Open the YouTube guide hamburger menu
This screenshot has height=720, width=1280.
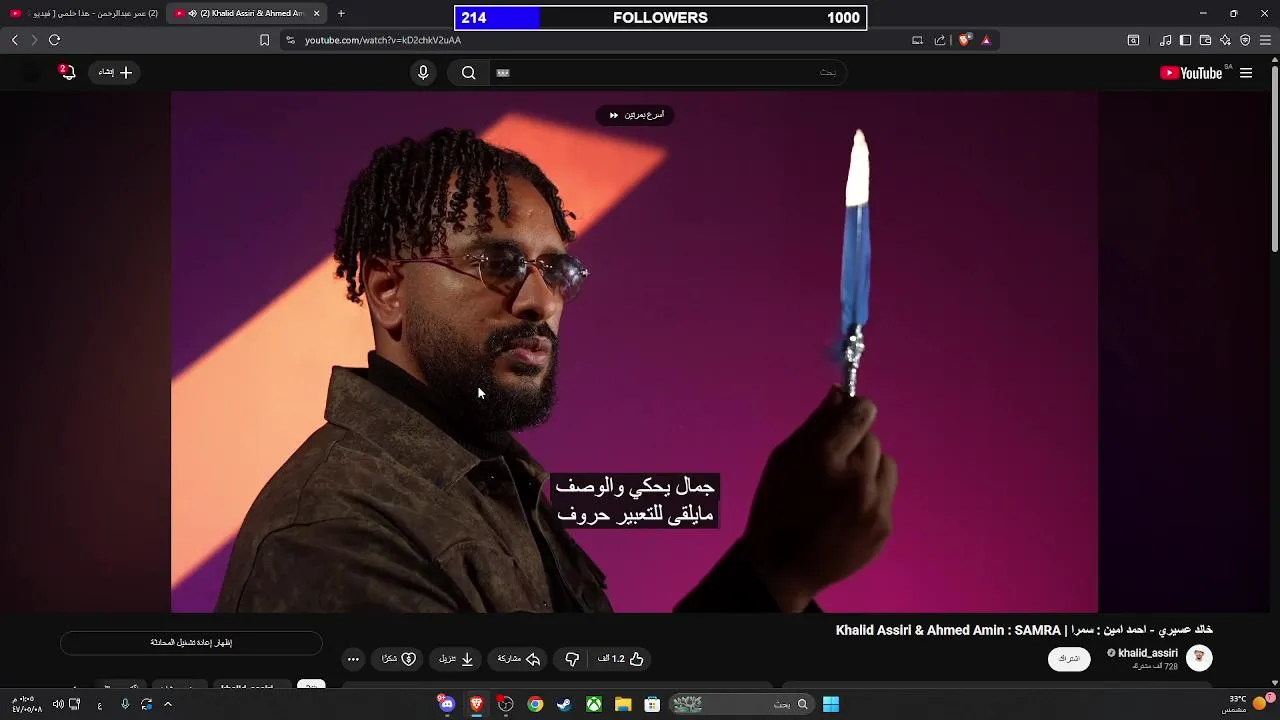click(1246, 73)
